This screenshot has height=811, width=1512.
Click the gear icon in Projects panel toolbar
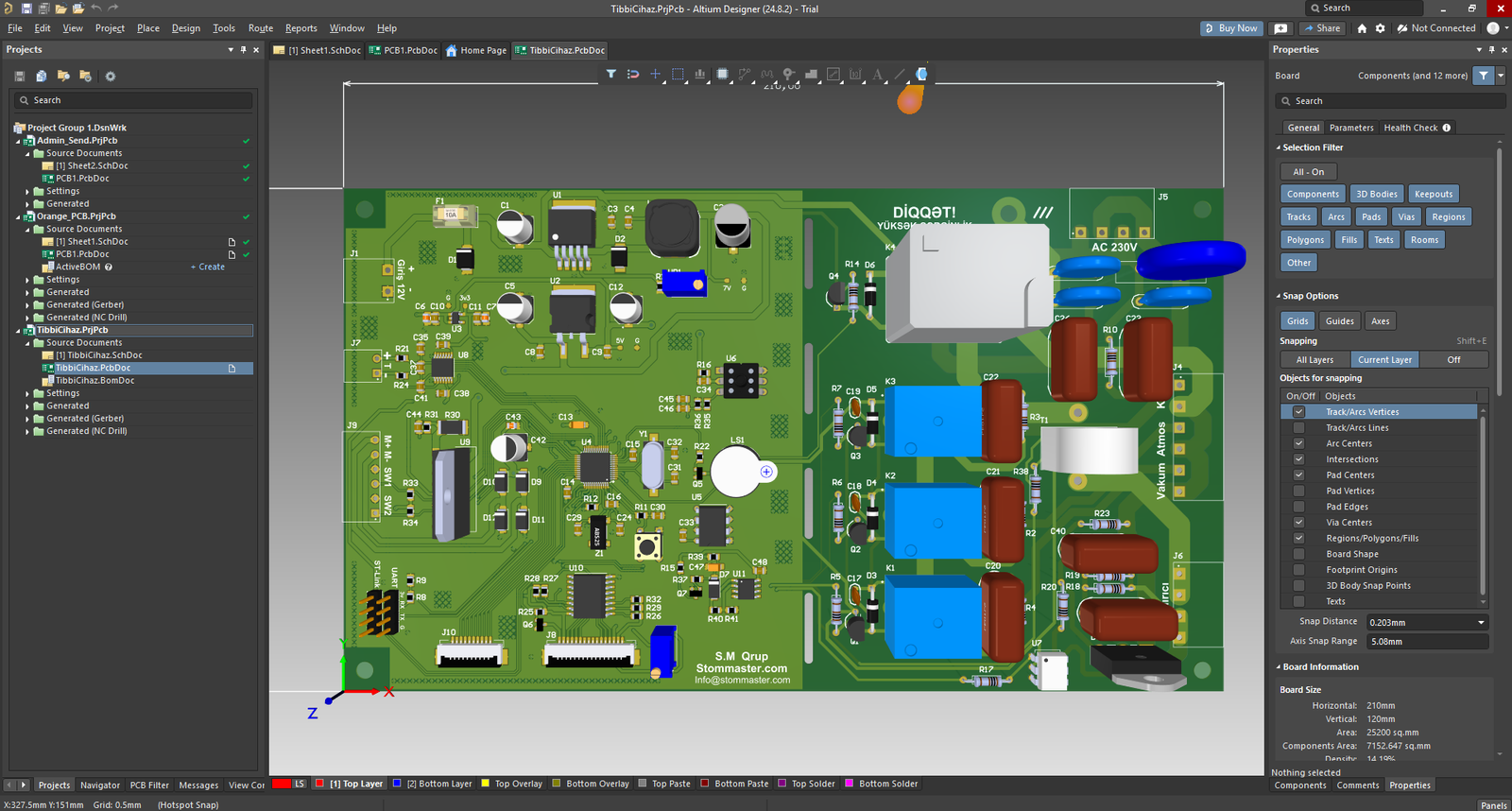click(x=110, y=77)
